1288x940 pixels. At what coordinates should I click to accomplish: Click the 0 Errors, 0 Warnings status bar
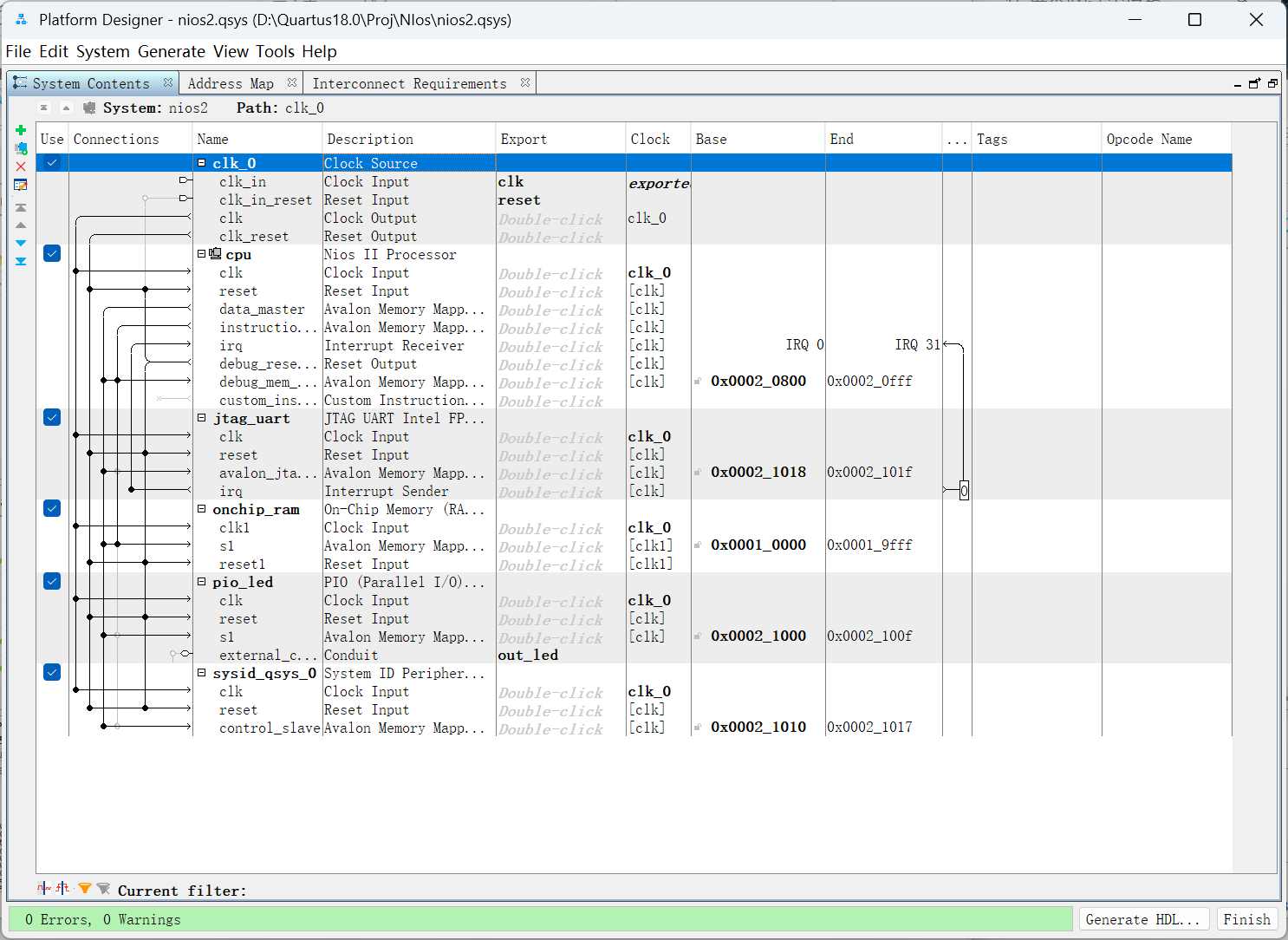point(540,919)
